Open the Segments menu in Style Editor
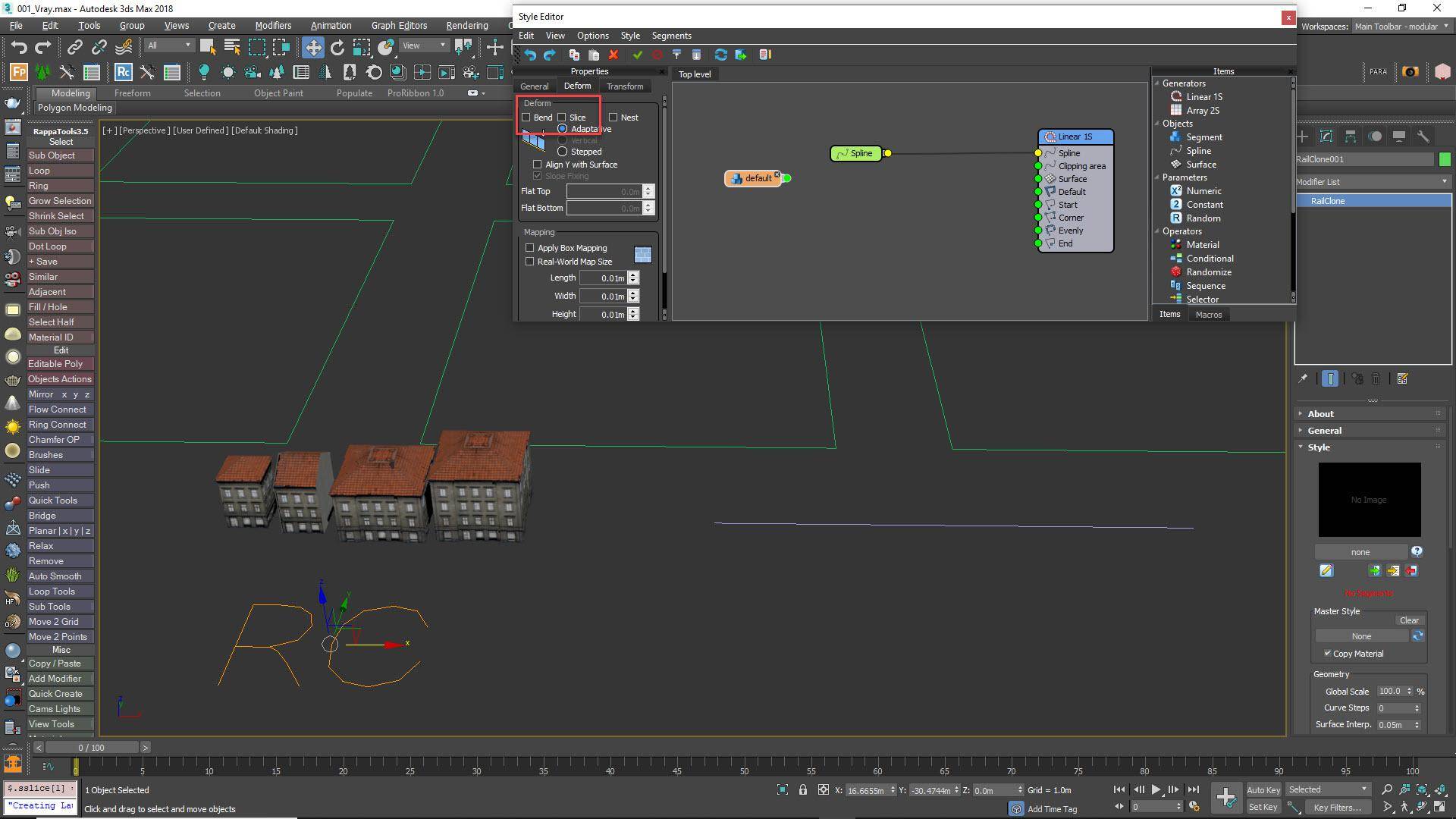Image resolution: width=1456 pixels, height=819 pixels. click(x=670, y=36)
